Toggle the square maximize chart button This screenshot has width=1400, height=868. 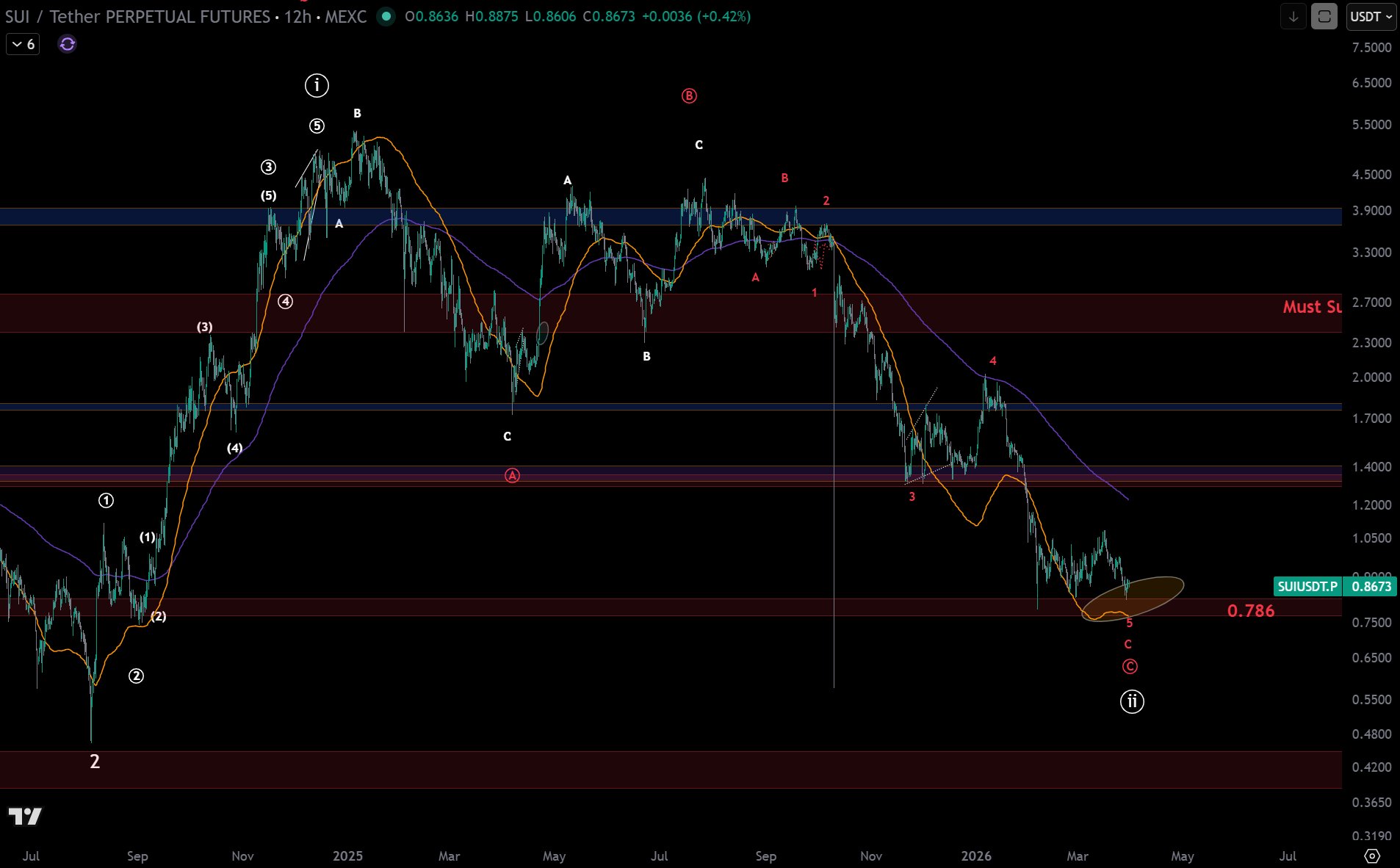(1324, 16)
